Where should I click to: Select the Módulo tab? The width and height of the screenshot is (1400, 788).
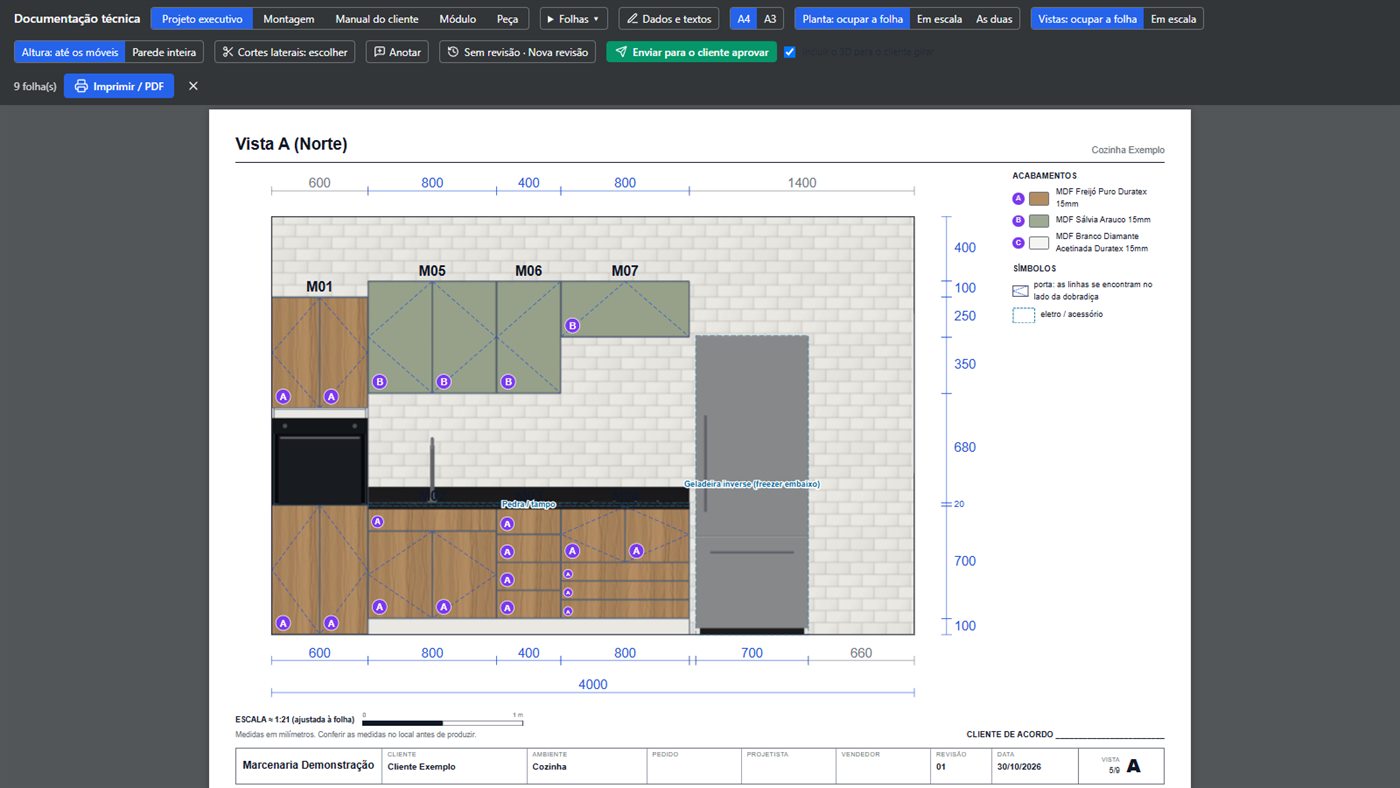pyautogui.click(x=458, y=19)
